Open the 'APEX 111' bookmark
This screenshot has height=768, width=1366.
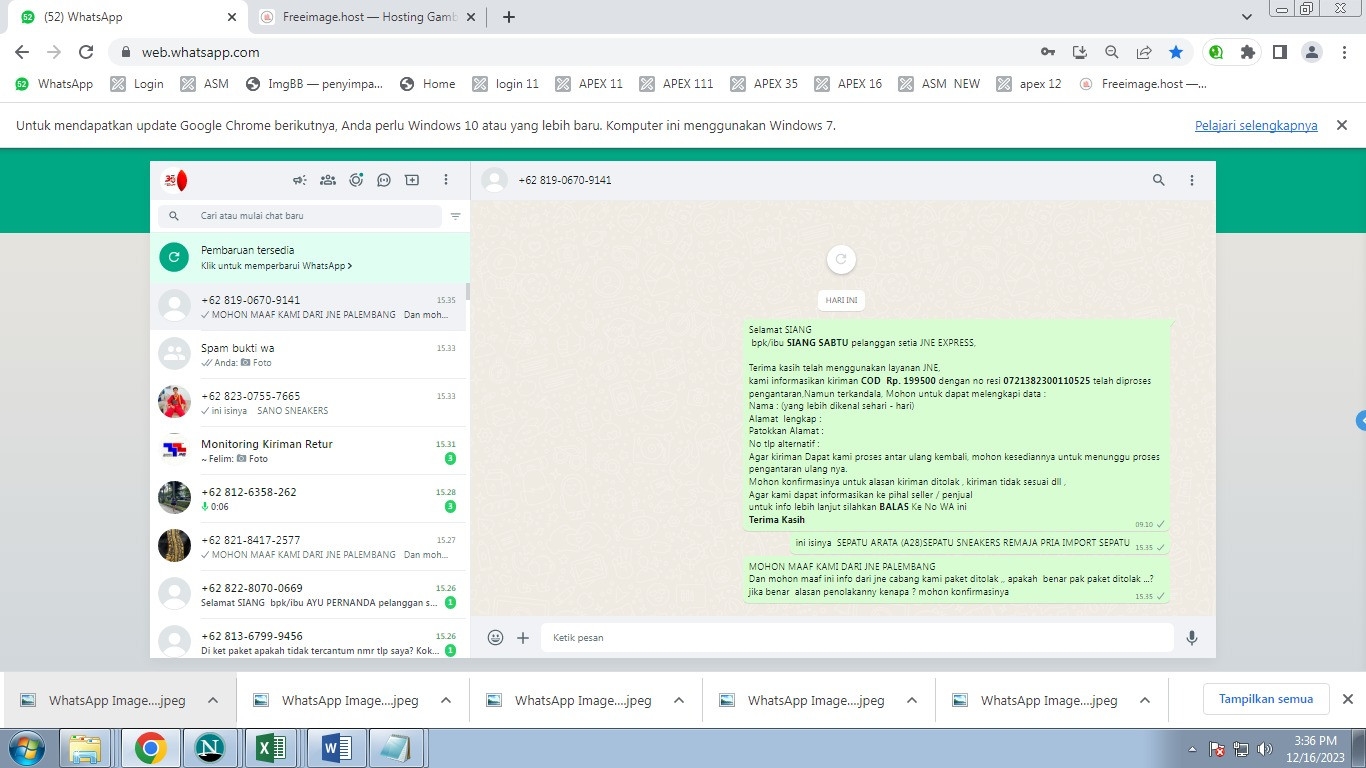(x=676, y=84)
